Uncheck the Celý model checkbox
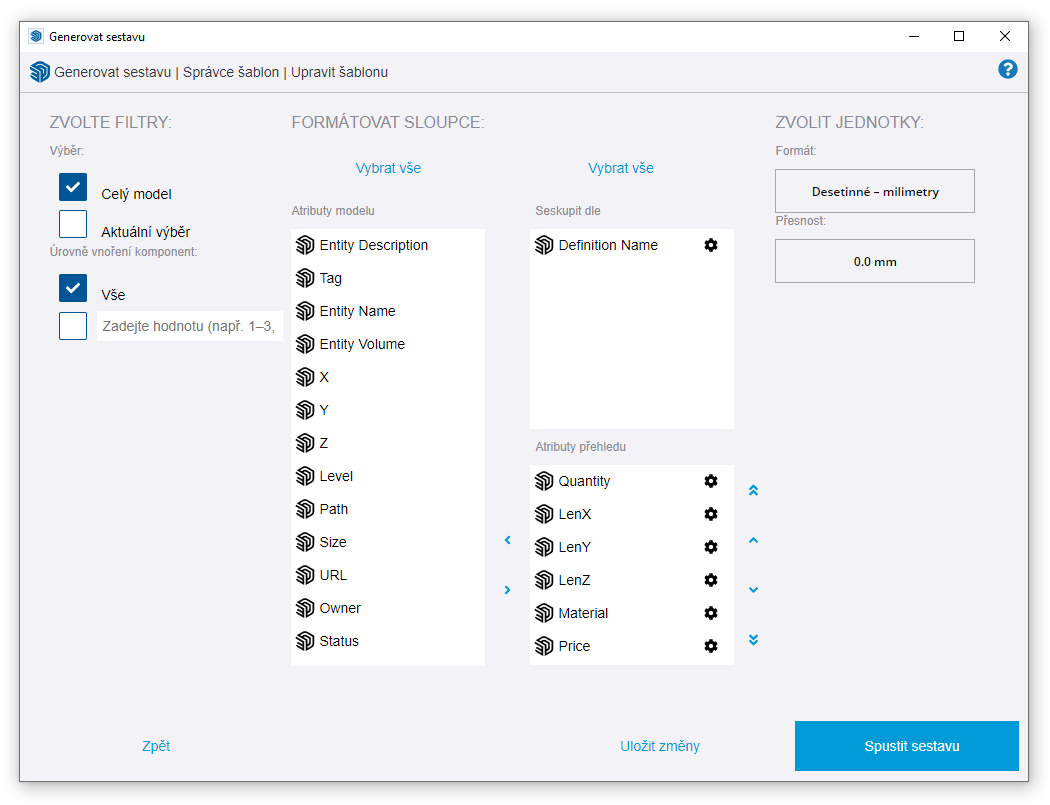 coord(73,187)
